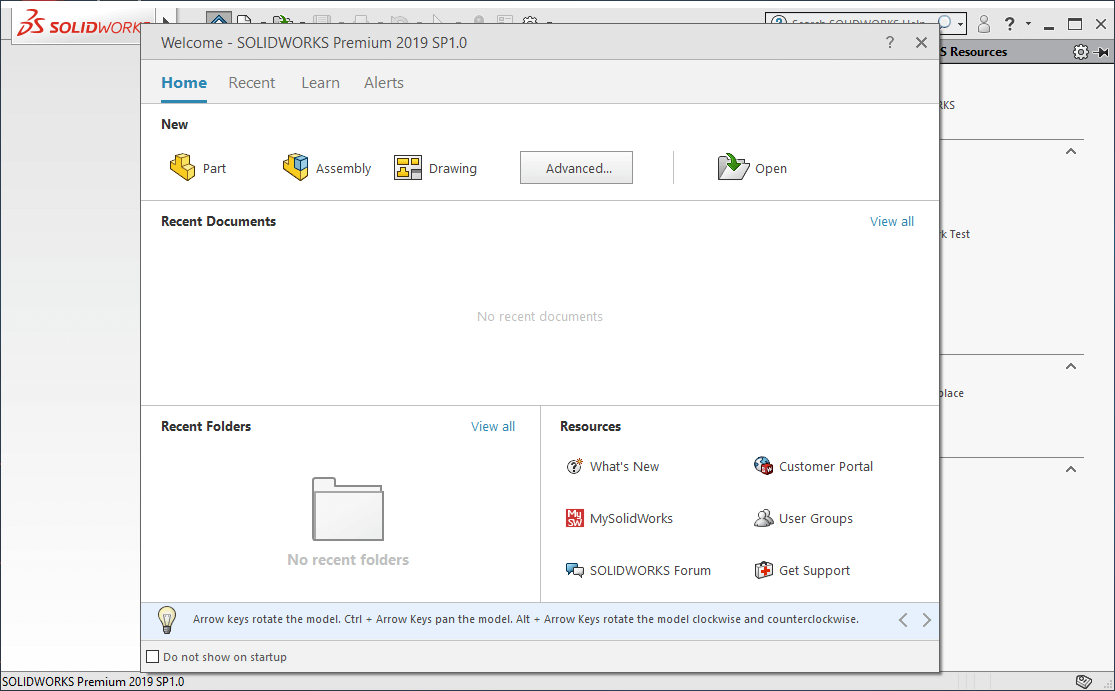
Task: Click View all for Recent Folders
Action: tap(493, 427)
